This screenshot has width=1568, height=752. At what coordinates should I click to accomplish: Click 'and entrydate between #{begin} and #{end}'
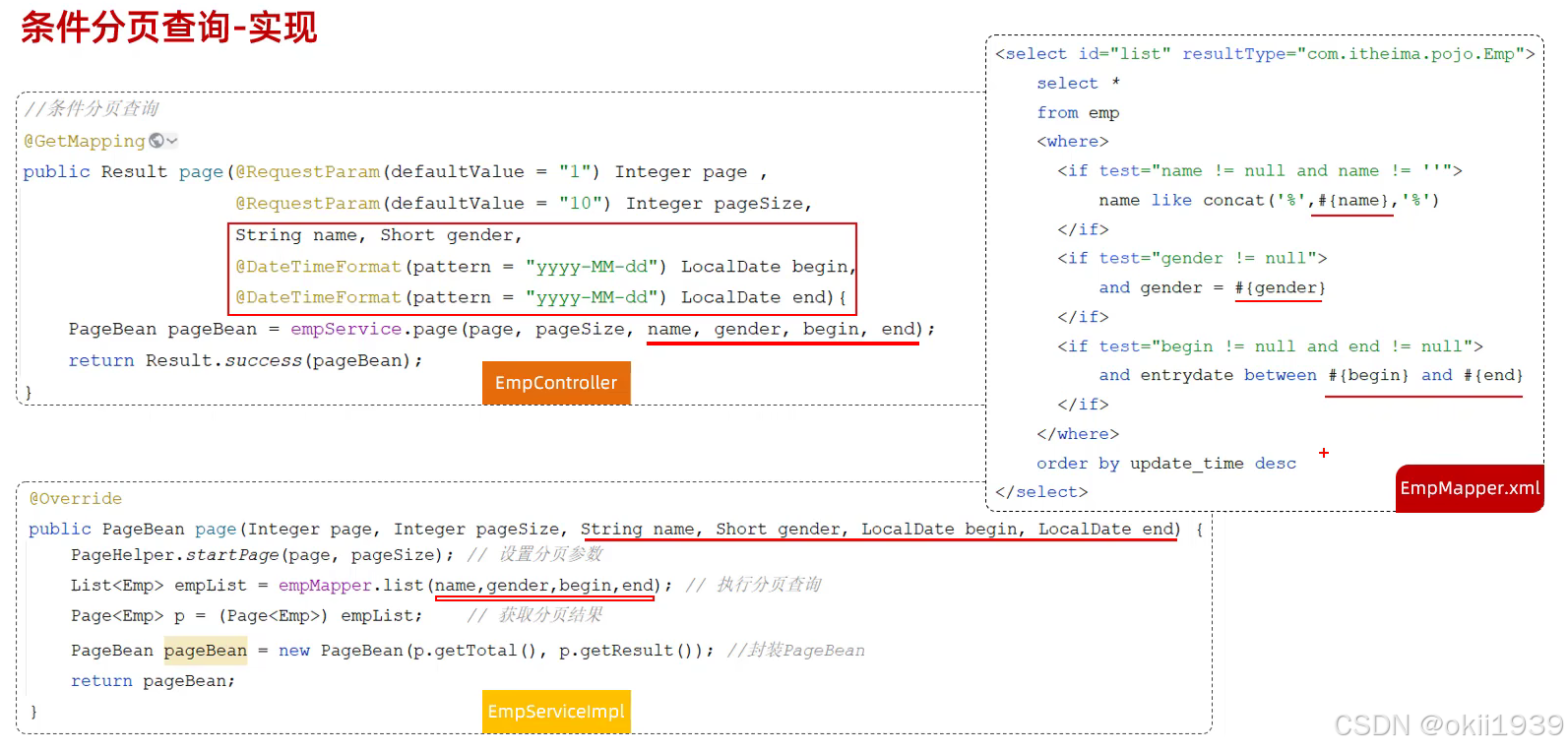tap(1311, 376)
